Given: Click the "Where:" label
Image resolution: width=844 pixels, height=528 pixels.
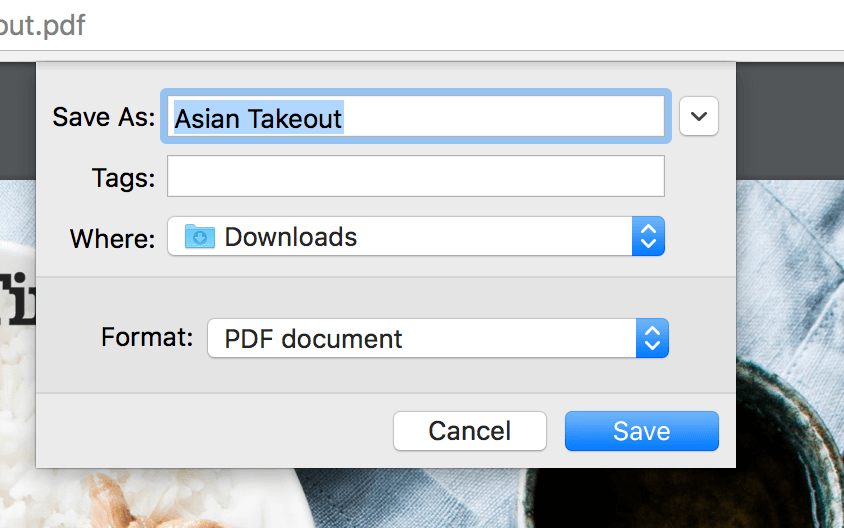Looking at the screenshot, I should 112,238.
